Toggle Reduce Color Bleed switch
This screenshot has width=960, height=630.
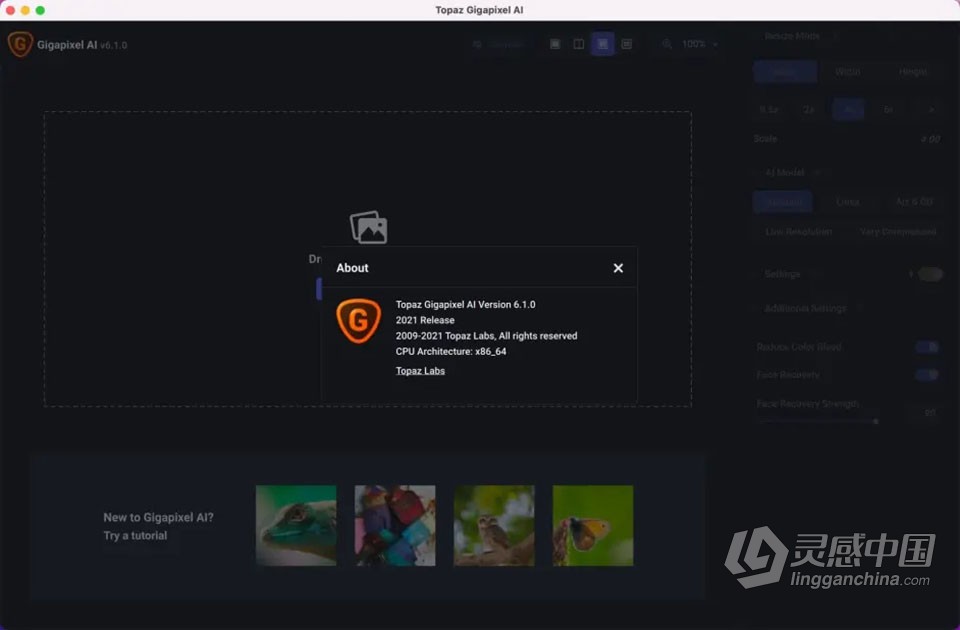927,347
